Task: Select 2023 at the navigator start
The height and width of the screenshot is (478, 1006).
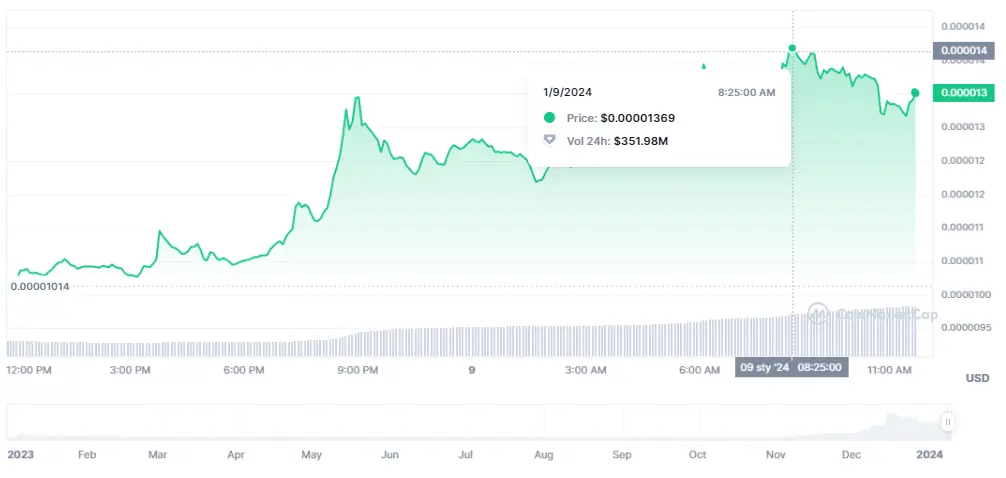Action: (x=21, y=454)
